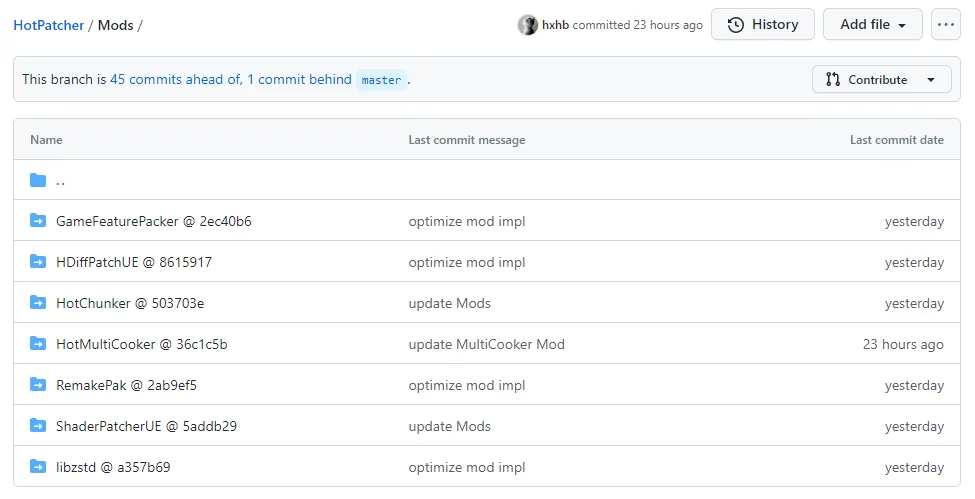The width and height of the screenshot is (975, 499).
Task: Open the 45 commits ahead link
Action: [174, 79]
